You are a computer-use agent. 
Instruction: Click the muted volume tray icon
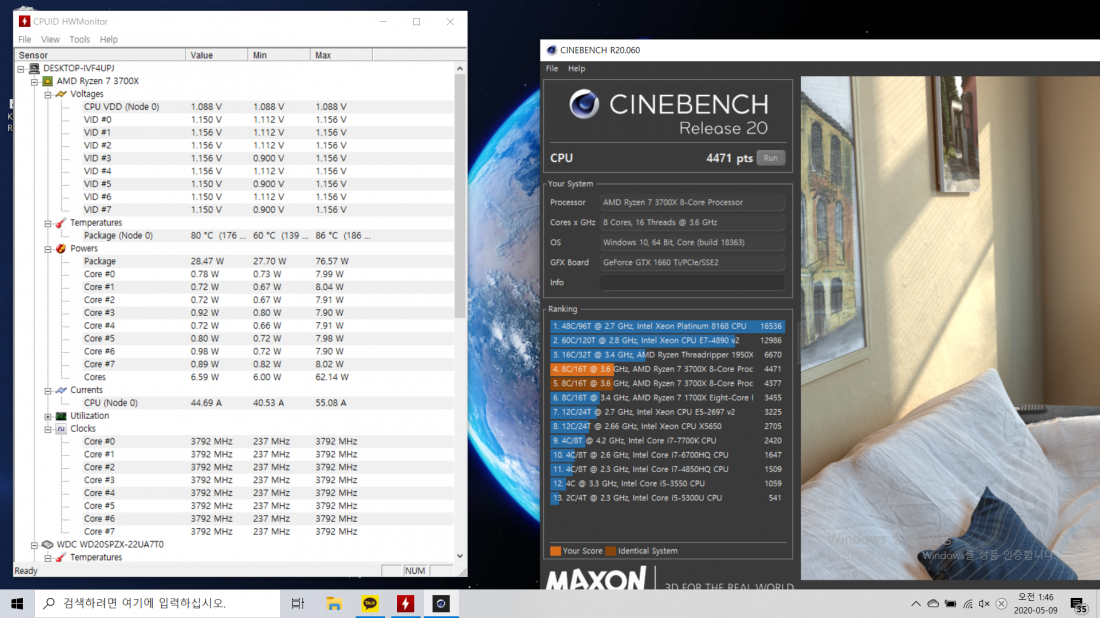tap(984, 603)
